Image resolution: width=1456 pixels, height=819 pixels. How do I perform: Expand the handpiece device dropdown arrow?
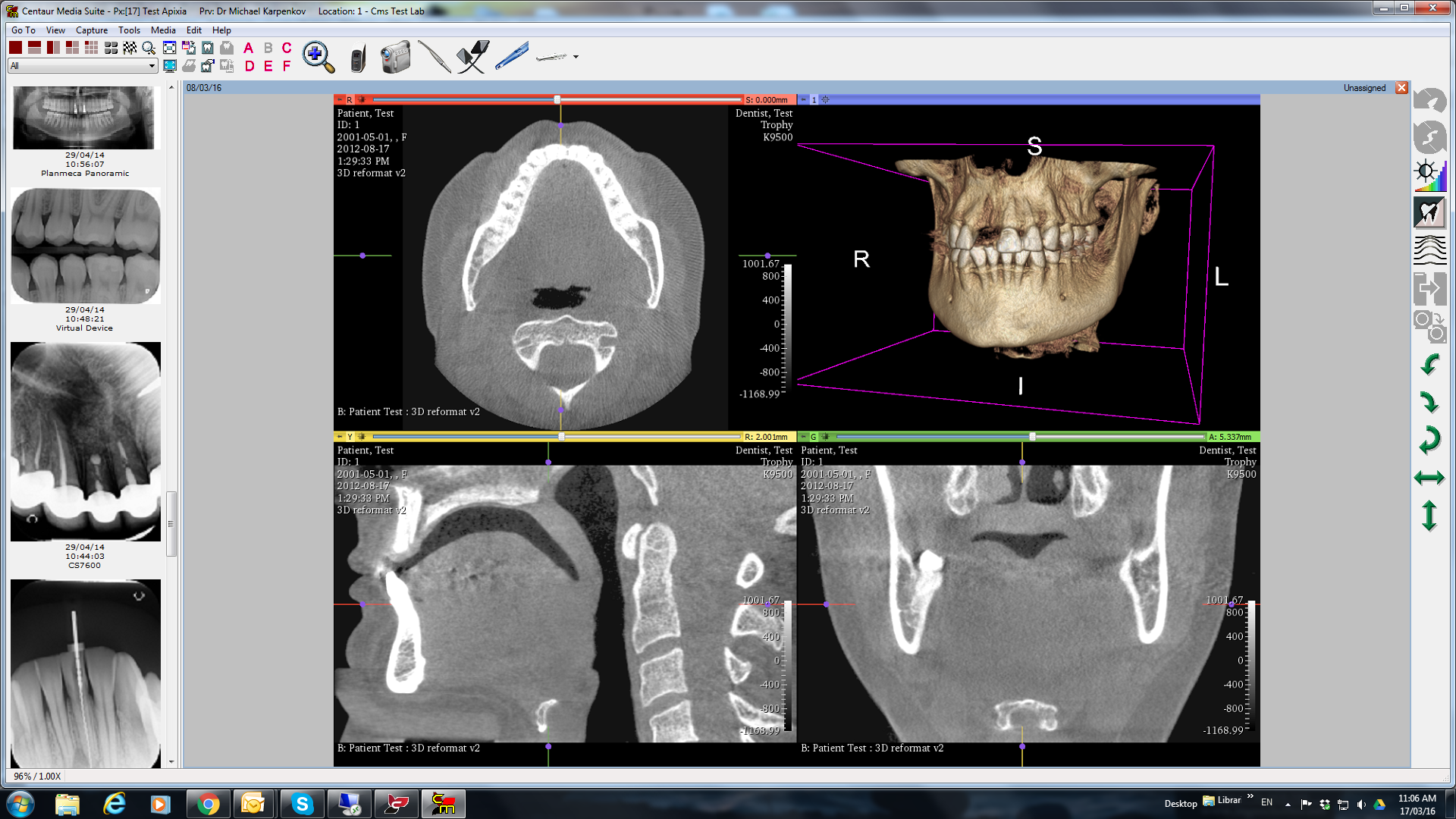point(576,57)
